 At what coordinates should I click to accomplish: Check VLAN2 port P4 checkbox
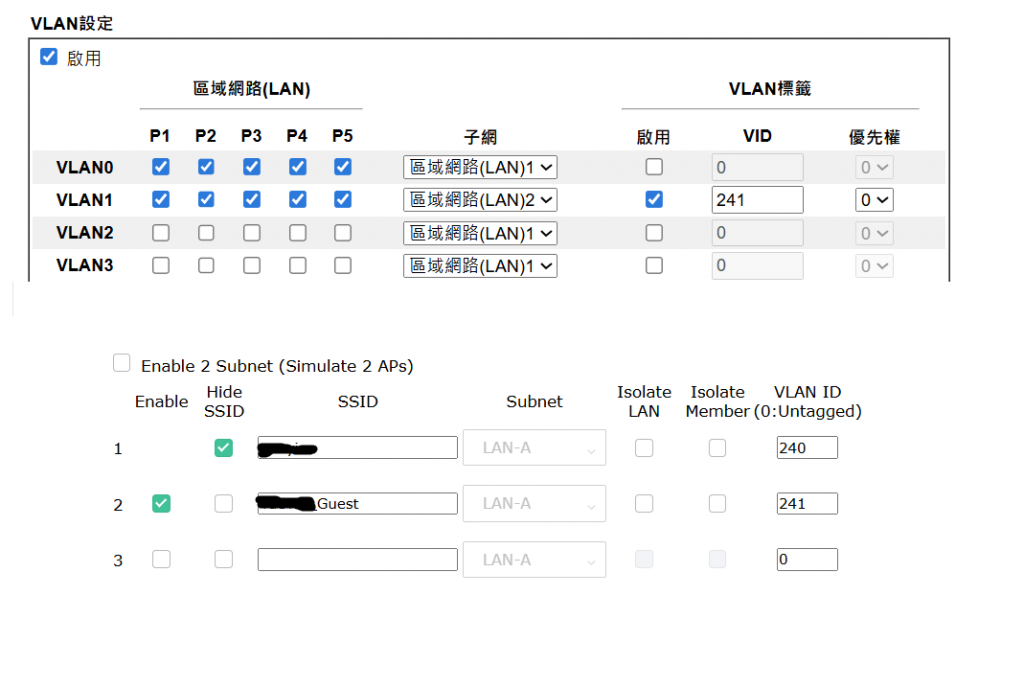click(x=297, y=232)
